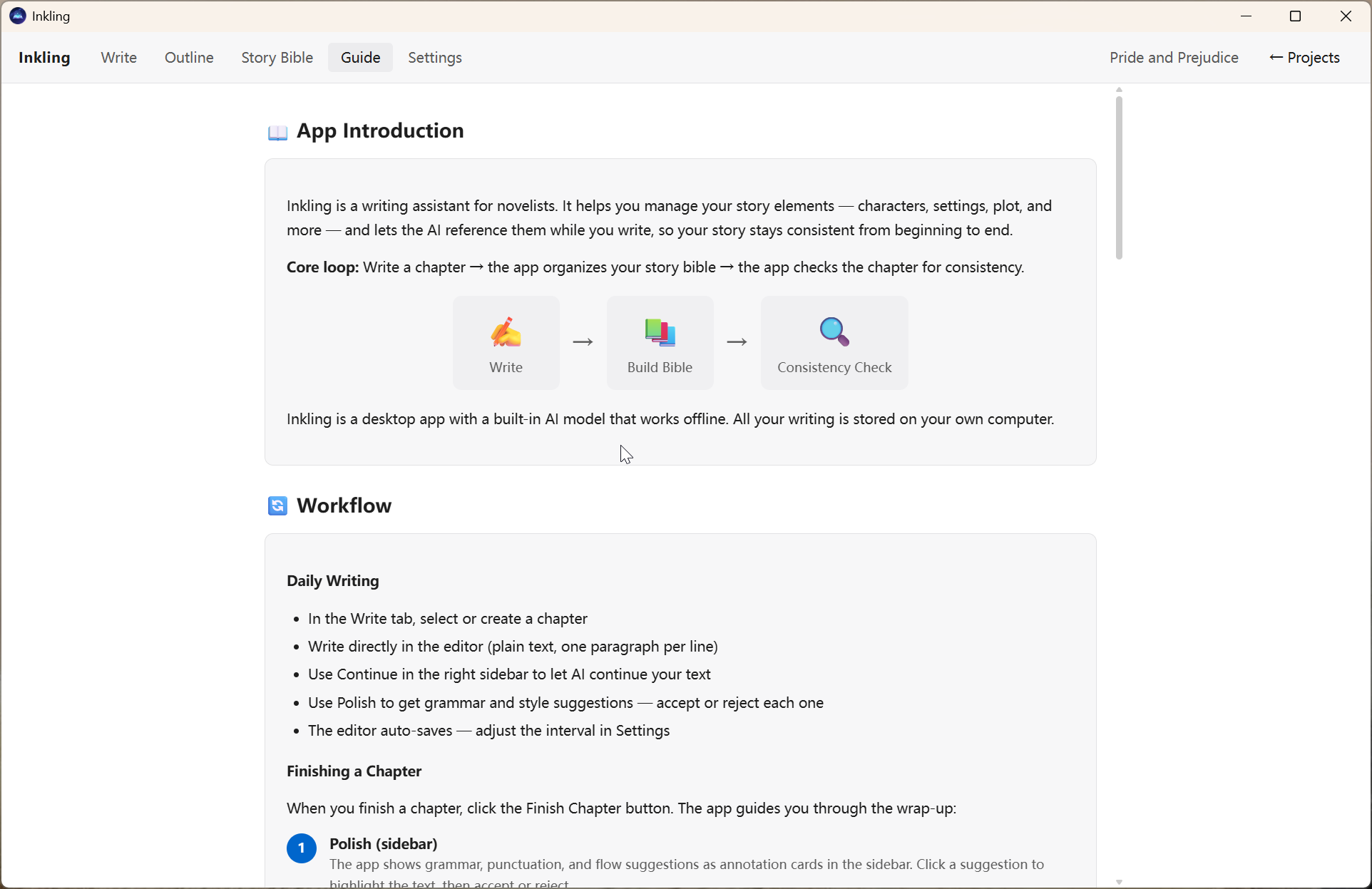Click the Pride and Prejudice project title
1372x889 pixels.
pyautogui.click(x=1174, y=58)
